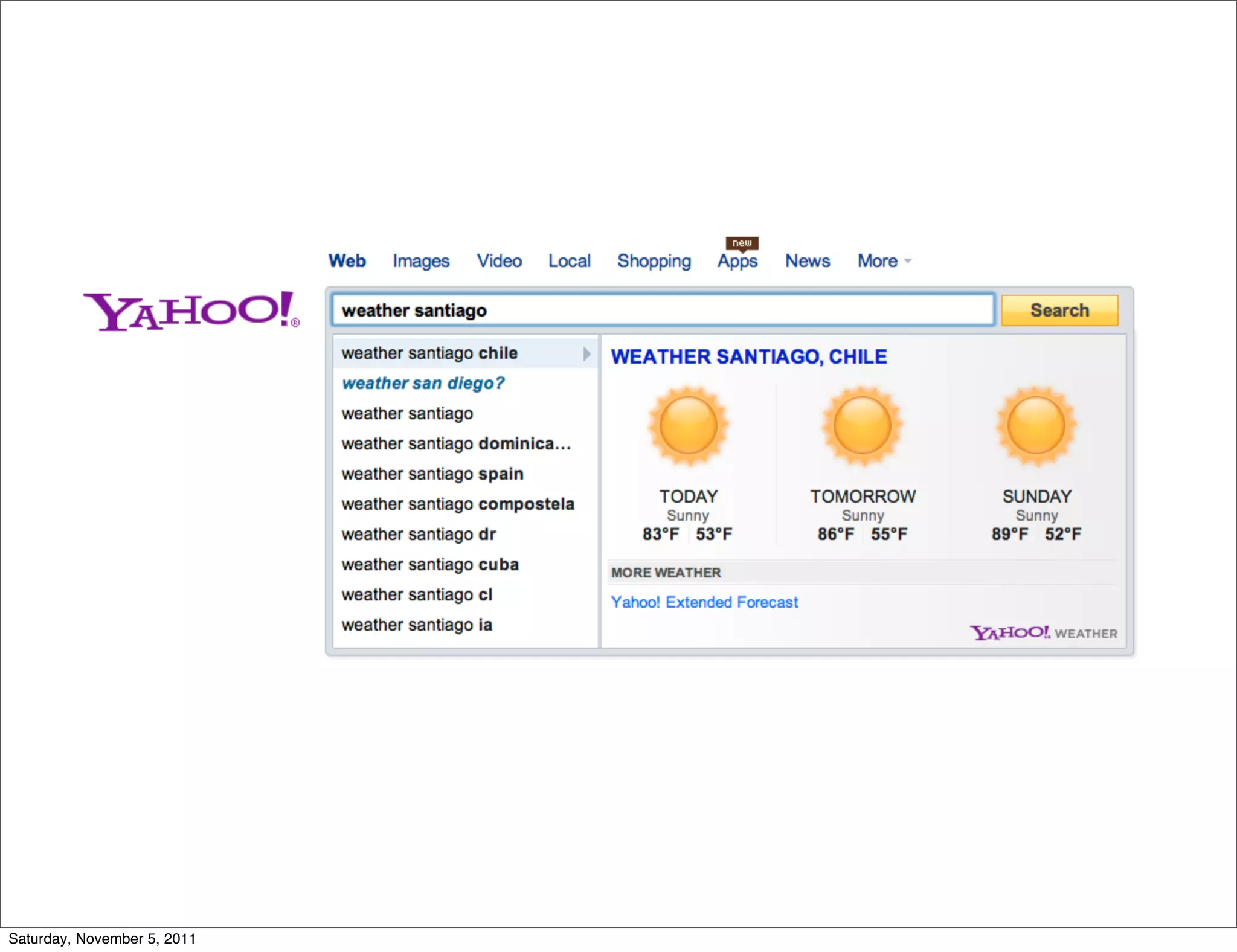Select suggestion weather santiago dominica...
The width and height of the screenshot is (1237, 952).
click(465, 444)
